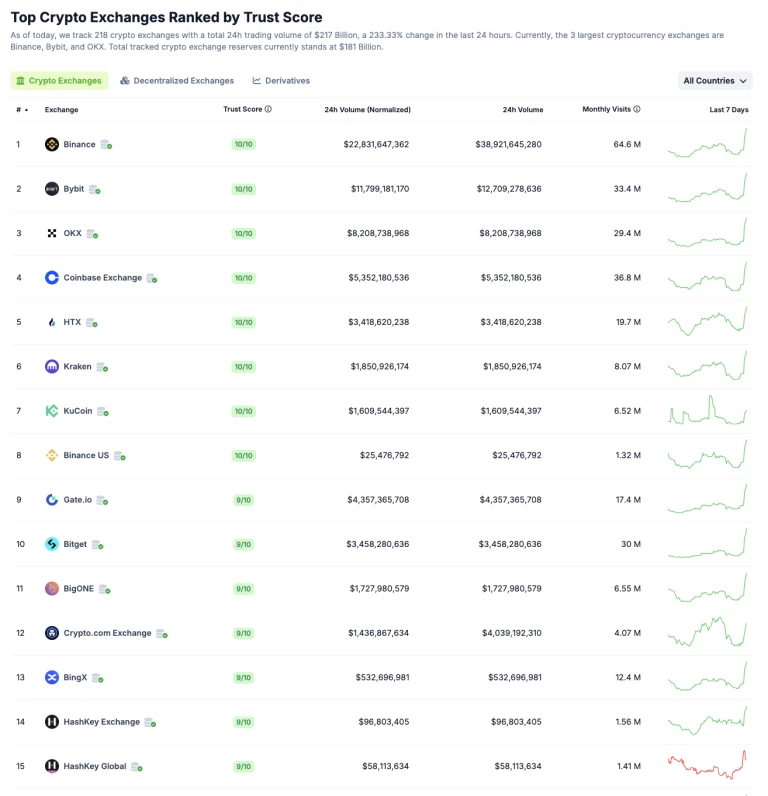The width and height of the screenshot is (768, 796).
Task: Click the info icon beside Trust Score
Action: point(268,109)
